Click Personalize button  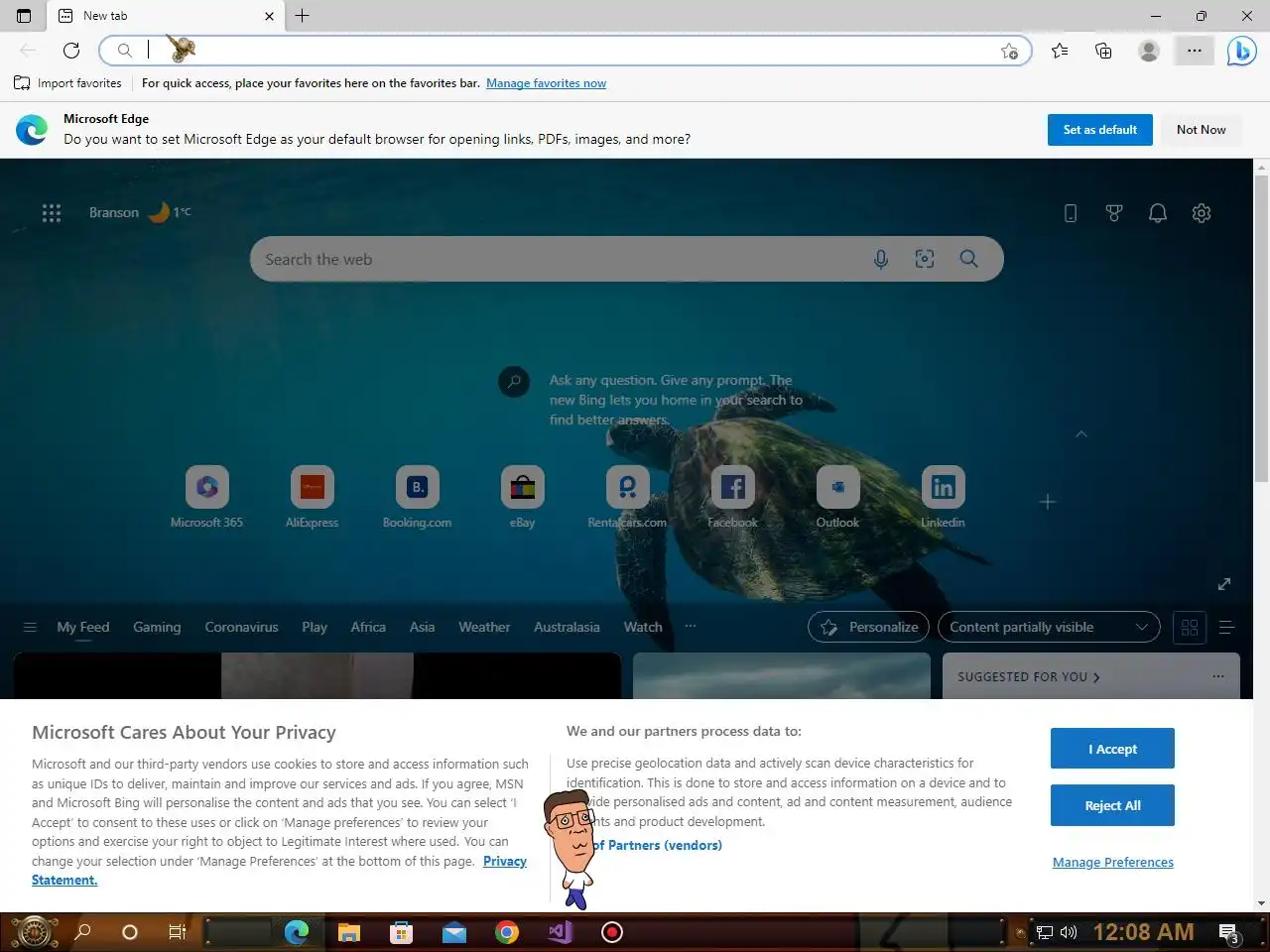tap(869, 627)
